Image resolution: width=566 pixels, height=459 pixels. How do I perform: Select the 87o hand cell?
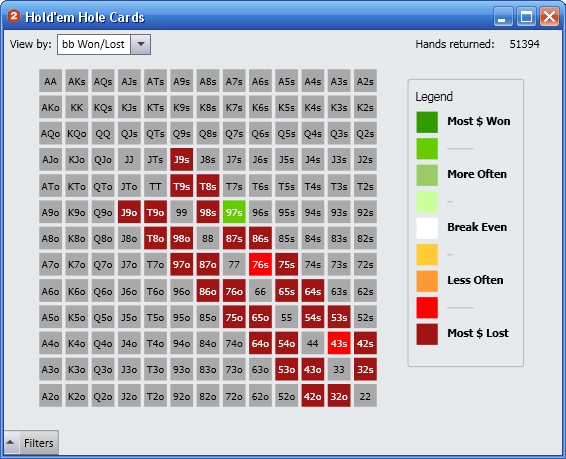[x=208, y=265]
